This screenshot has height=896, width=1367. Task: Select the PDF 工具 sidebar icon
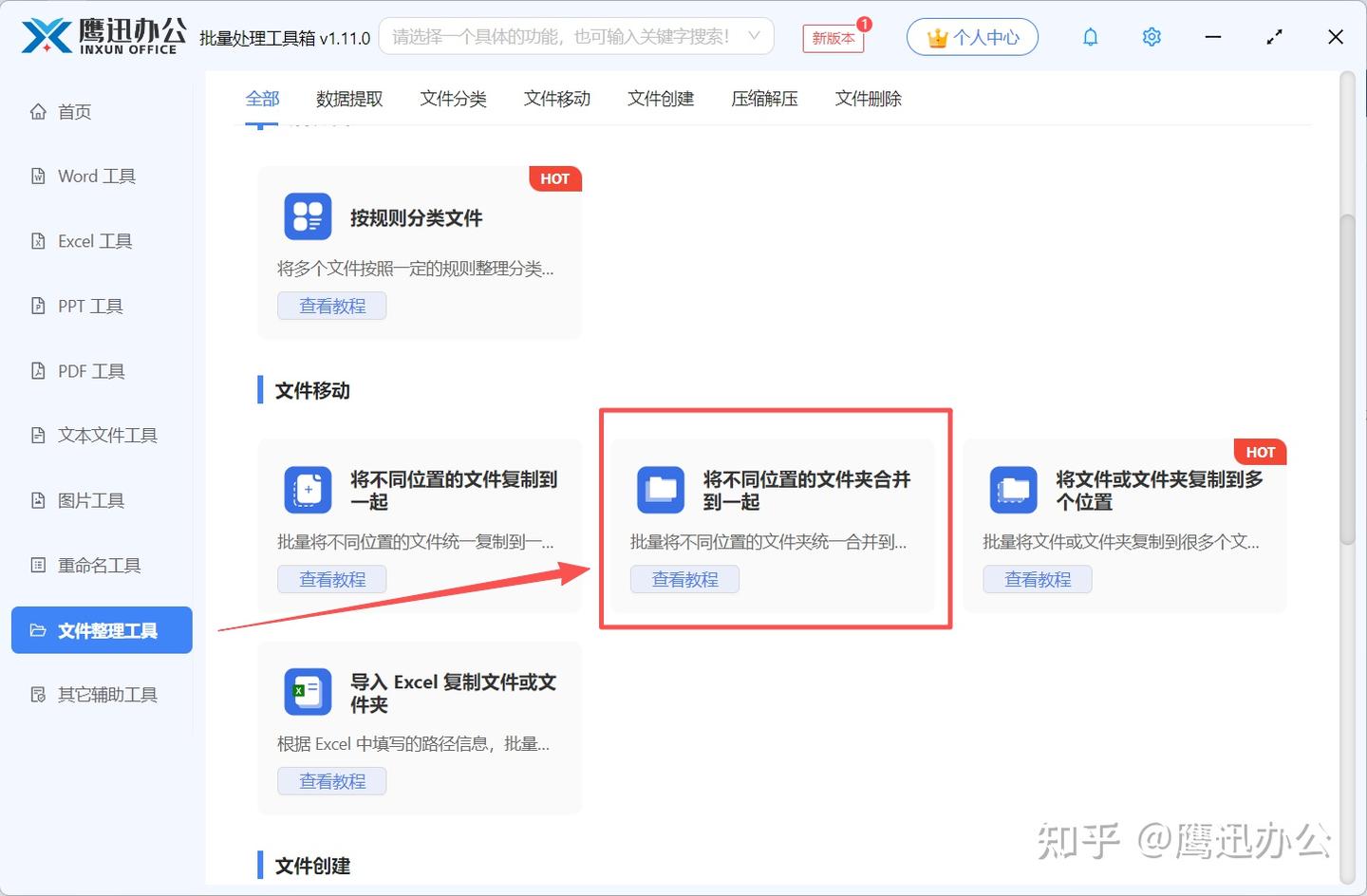(x=92, y=370)
